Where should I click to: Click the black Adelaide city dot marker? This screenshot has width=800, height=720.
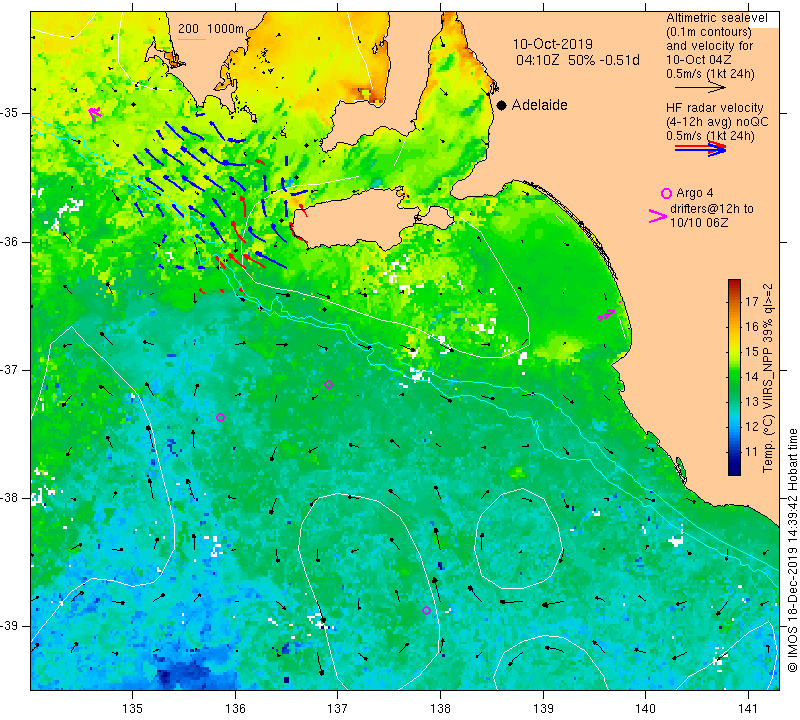[502, 106]
